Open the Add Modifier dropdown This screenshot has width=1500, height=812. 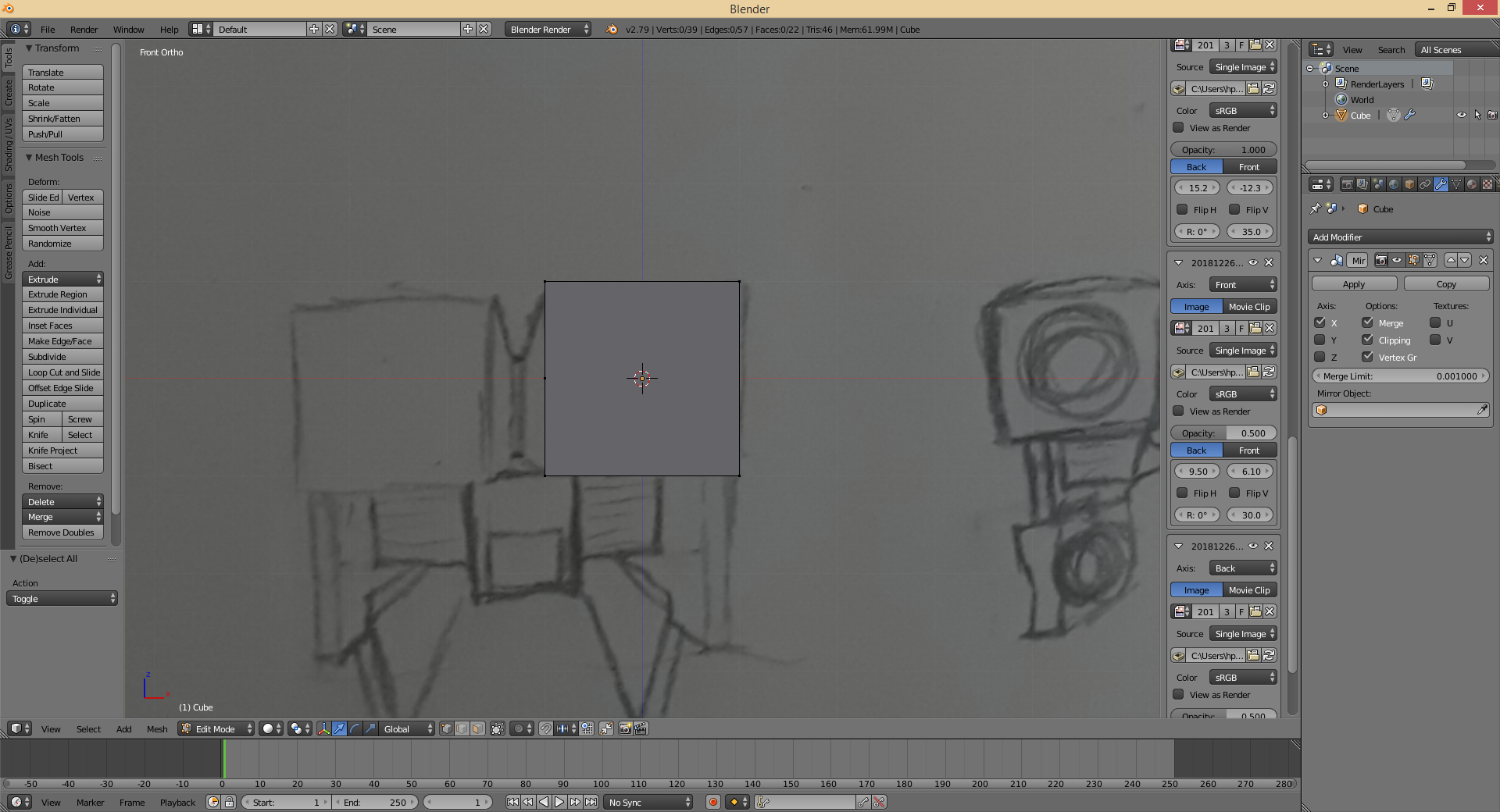pyautogui.click(x=1400, y=237)
